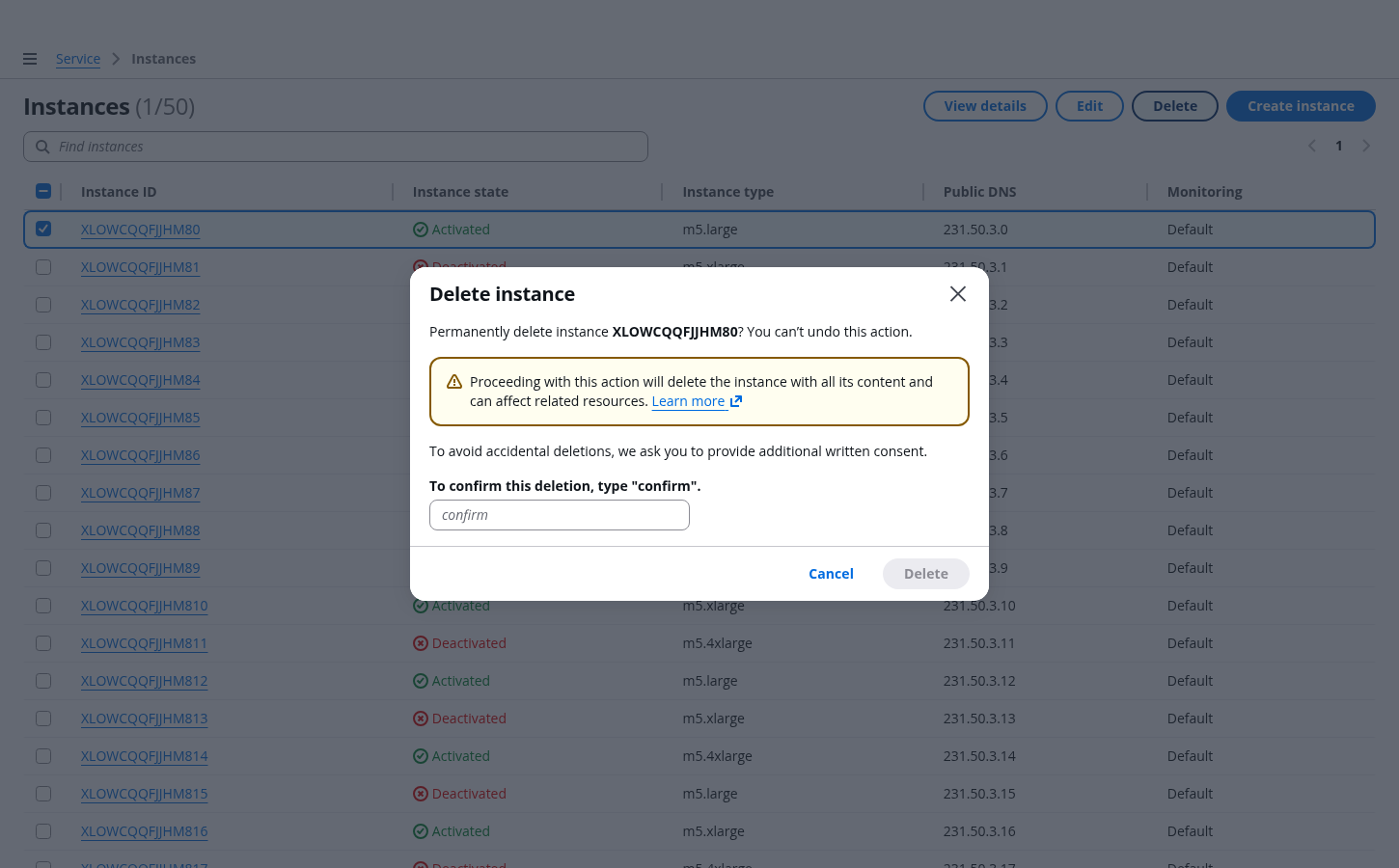This screenshot has width=1399, height=868.
Task: Open the Learn more link
Action: pyautogui.click(x=688, y=401)
